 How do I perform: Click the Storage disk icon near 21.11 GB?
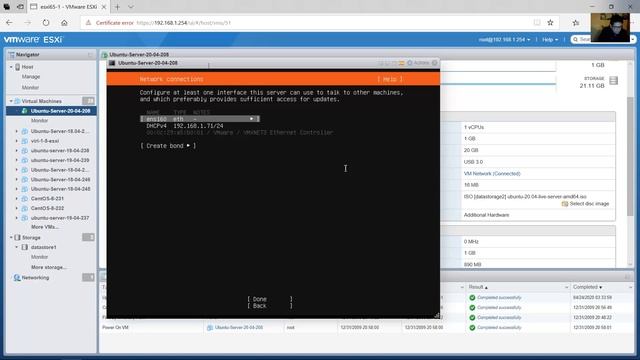point(613,80)
